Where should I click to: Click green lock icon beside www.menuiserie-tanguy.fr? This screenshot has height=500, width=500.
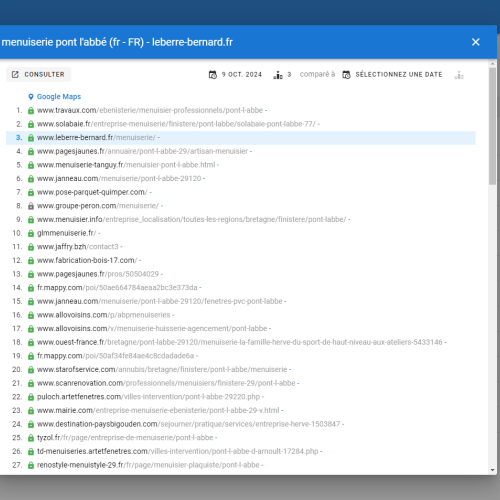(x=31, y=165)
